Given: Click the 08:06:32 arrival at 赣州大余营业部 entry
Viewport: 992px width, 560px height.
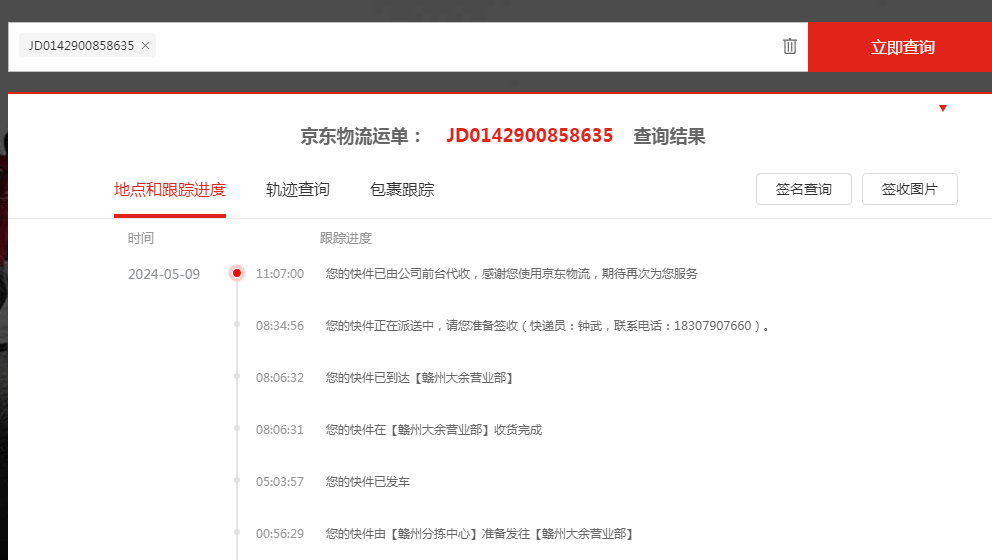Looking at the screenshot, I should coord(420,377).
